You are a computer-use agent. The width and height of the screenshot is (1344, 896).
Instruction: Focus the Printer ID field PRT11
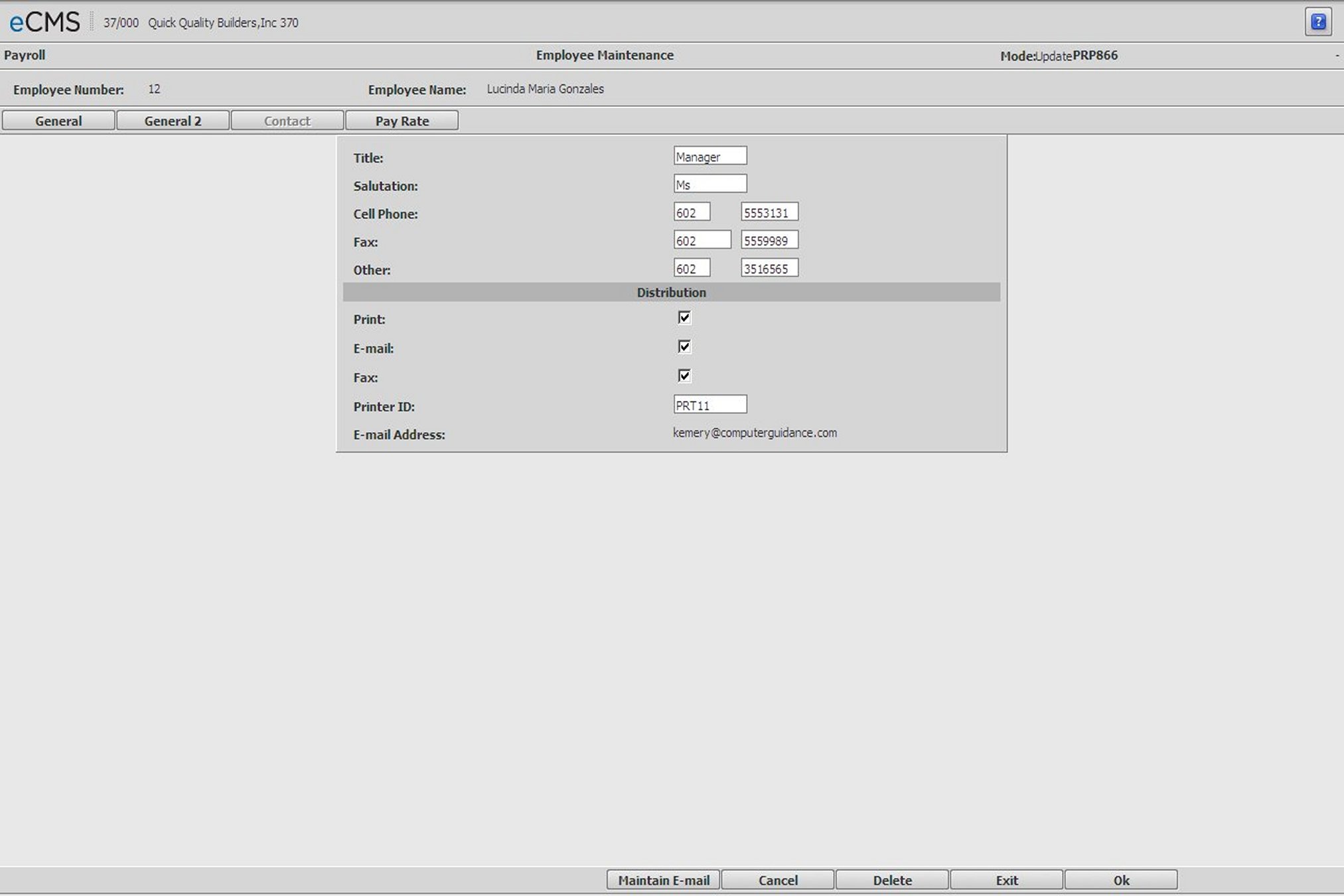point(710,404)
